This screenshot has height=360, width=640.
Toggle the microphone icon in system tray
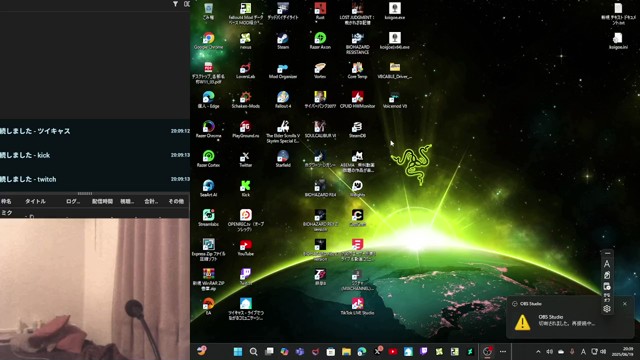[x=572, y=351]
